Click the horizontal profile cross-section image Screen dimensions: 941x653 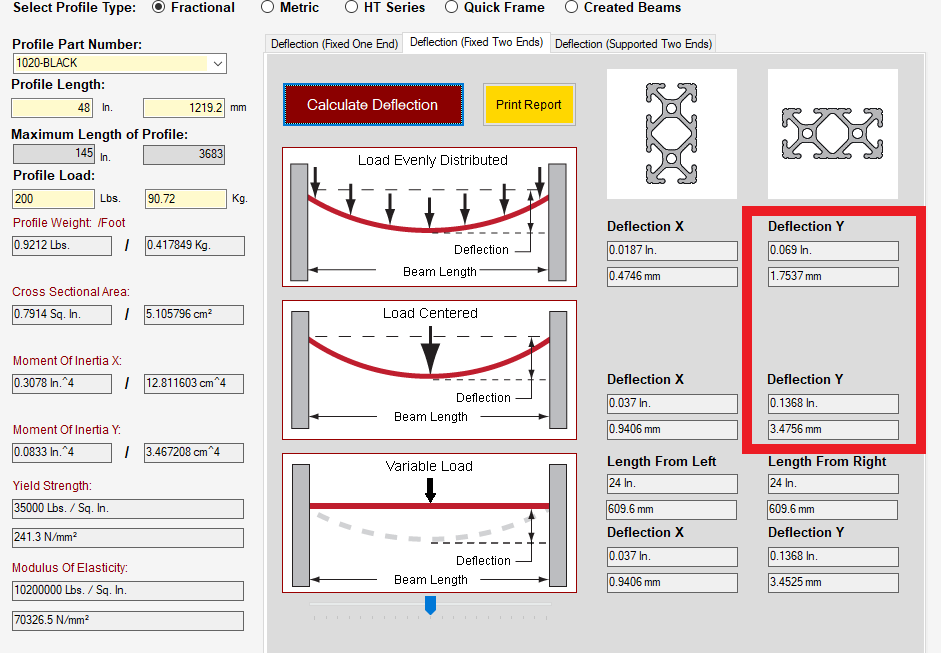click(832, 133)
